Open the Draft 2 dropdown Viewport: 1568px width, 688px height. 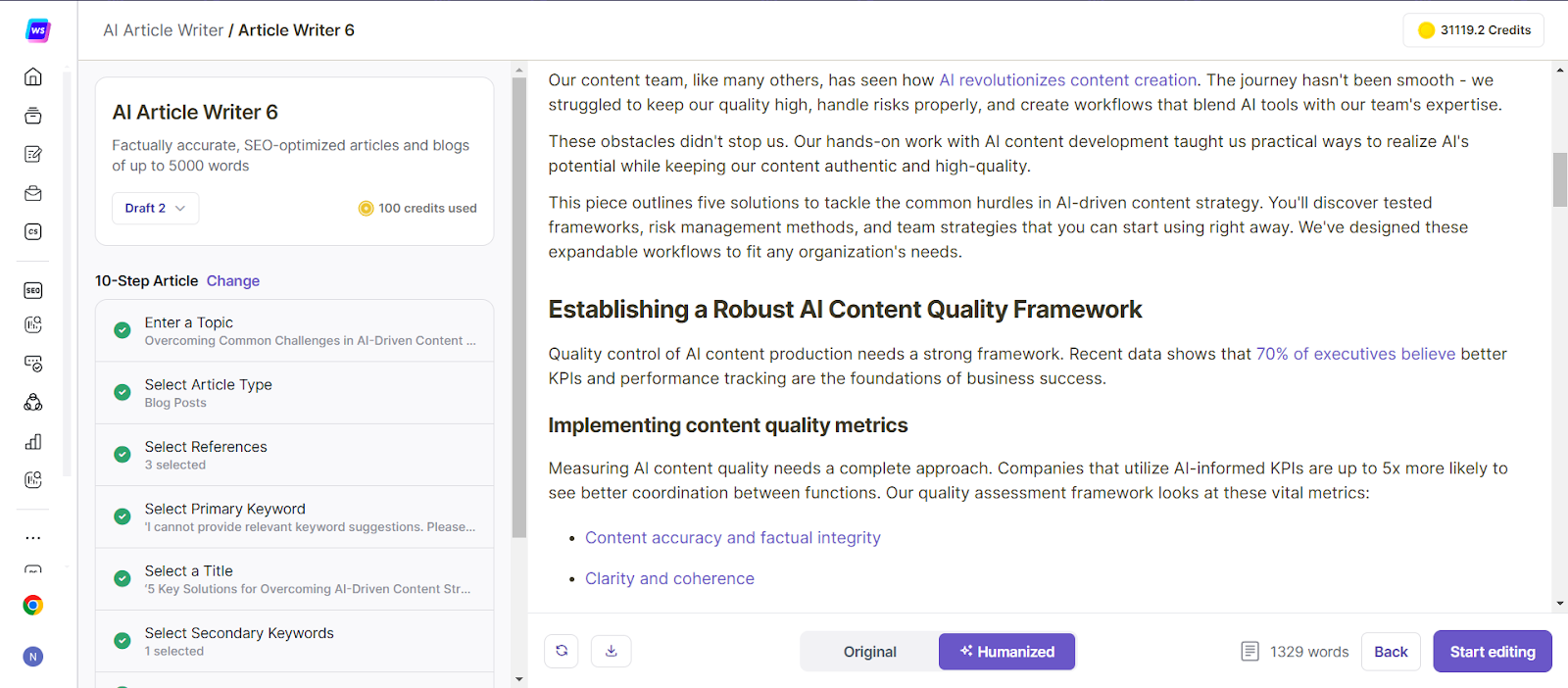point(156,208)
